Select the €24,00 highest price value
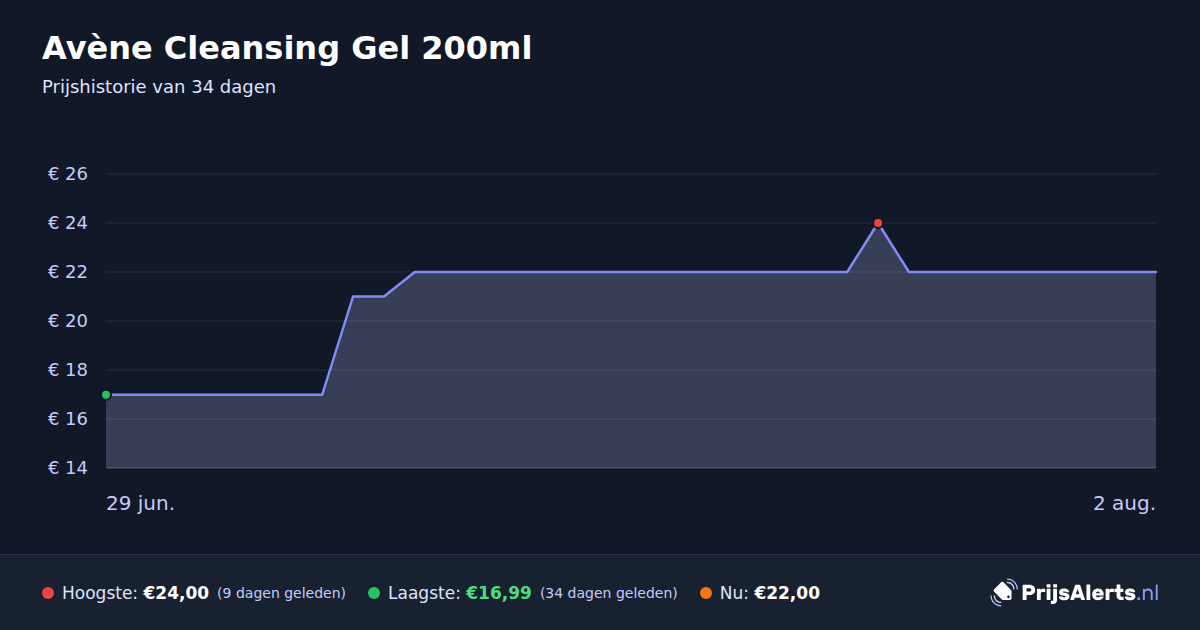The image size is (1200, 630). 176,593
